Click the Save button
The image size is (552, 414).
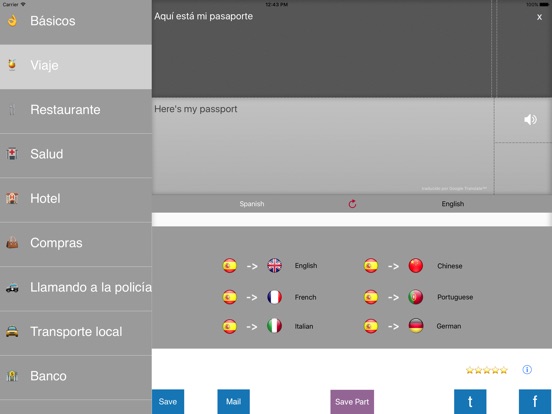pos(168,402)
